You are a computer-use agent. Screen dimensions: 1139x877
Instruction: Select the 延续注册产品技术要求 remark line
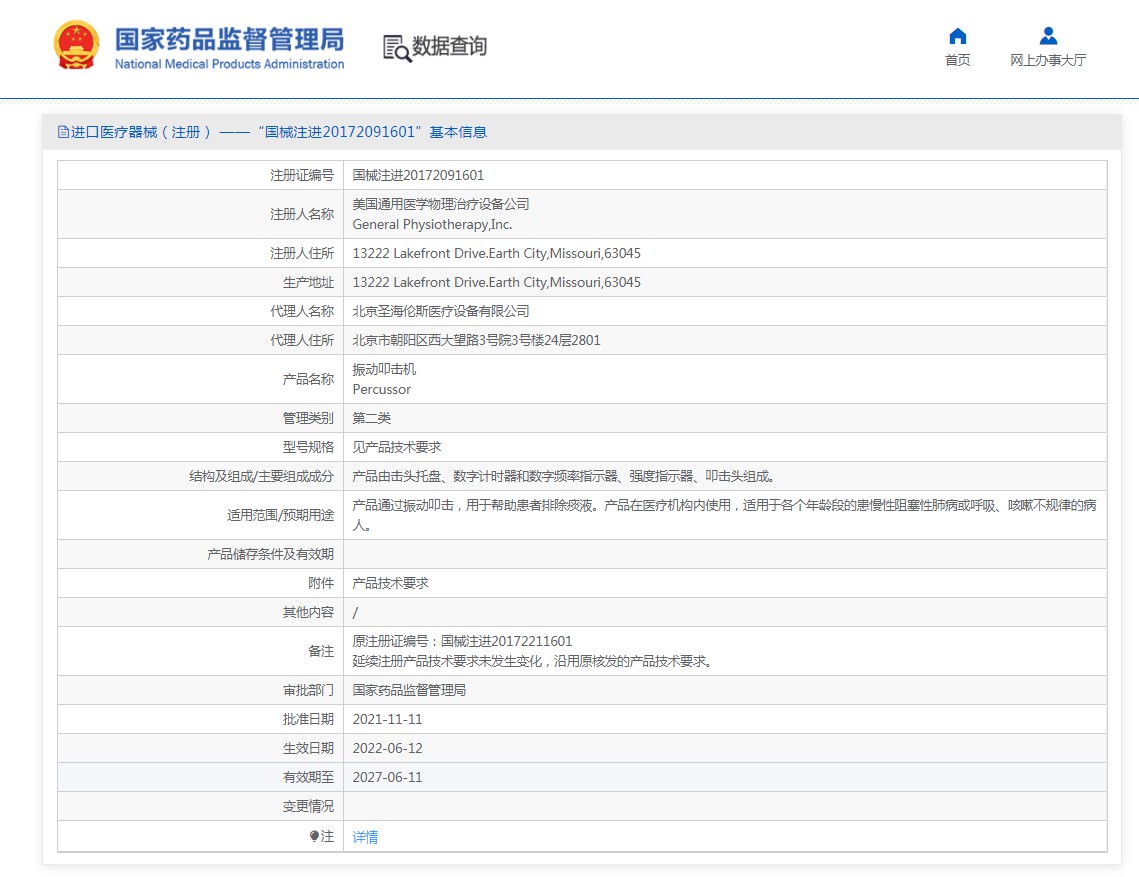(533, 662)
